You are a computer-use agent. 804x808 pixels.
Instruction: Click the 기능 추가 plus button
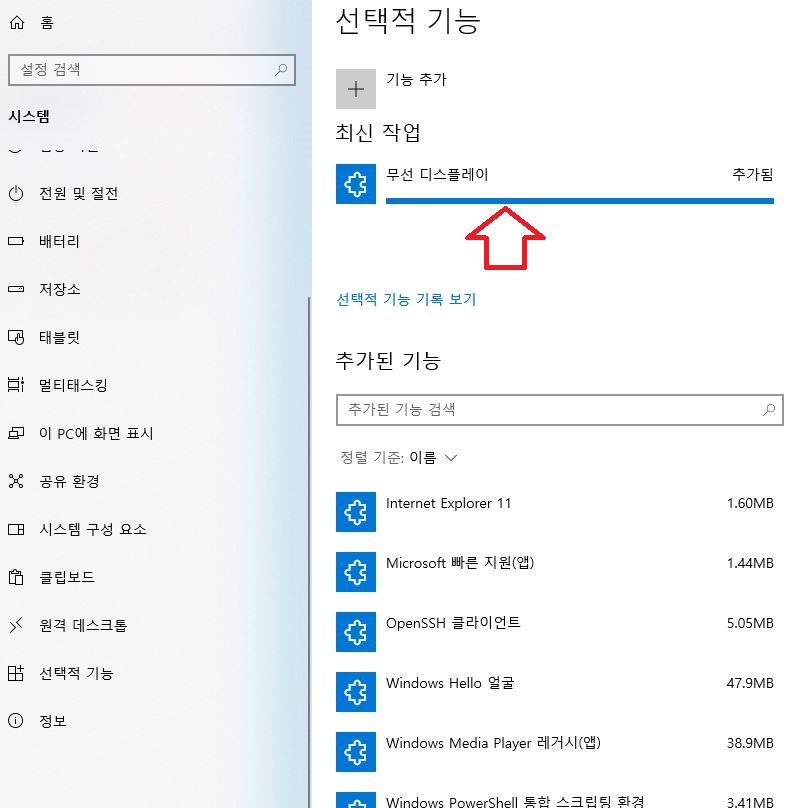pos(356,88)
